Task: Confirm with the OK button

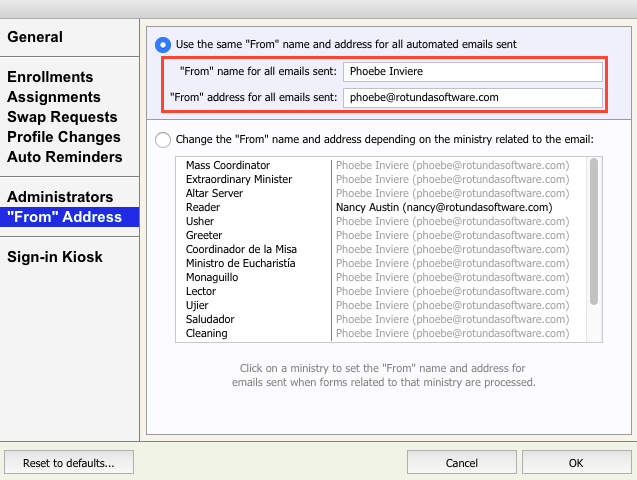Action: (576, 463)
